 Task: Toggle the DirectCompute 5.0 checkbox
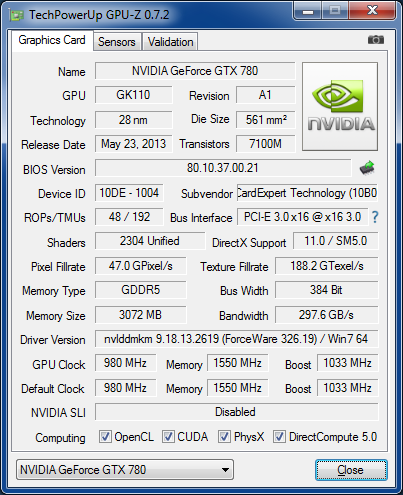(x=279, y=436)
